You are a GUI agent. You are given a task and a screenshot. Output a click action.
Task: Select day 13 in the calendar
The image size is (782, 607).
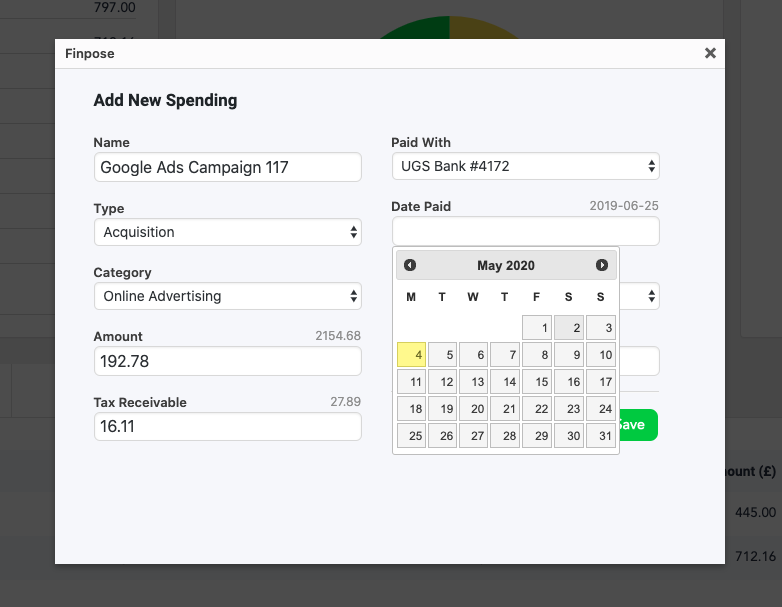[473, 382]
